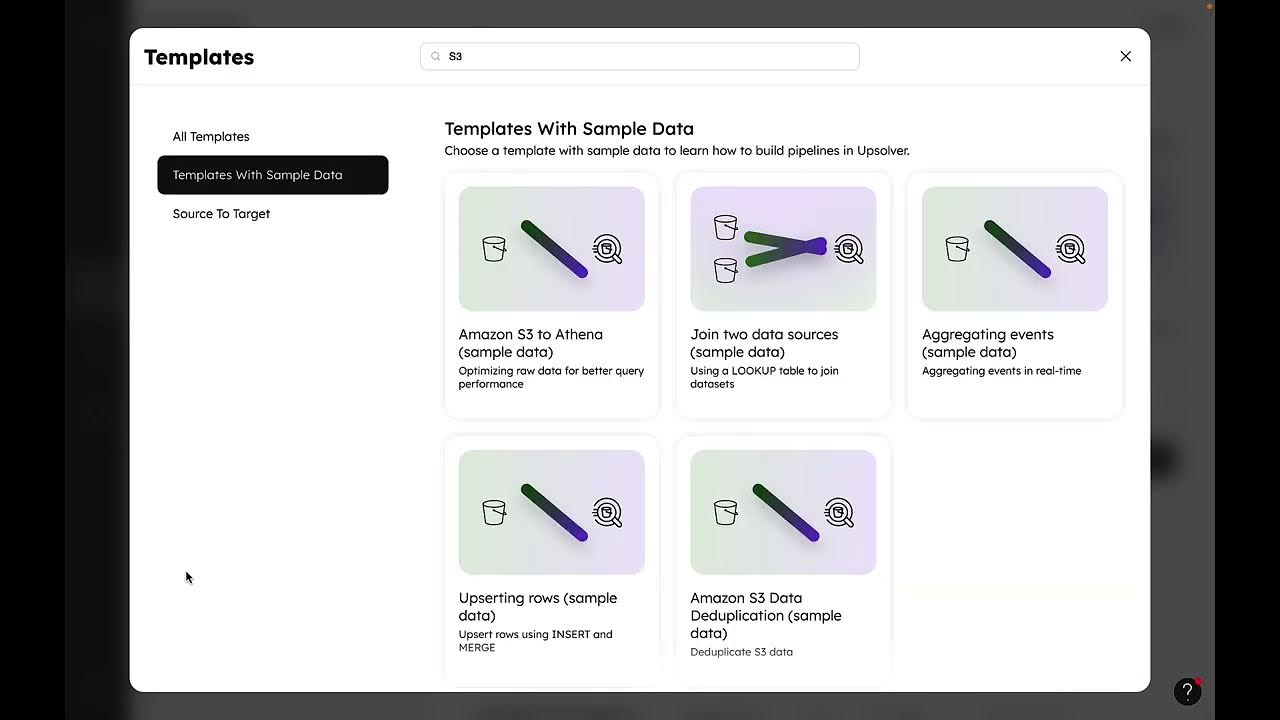This screenshot has height=720, width=1280.
Task: Open the help question mark icon
Action: coord(1187,691)
